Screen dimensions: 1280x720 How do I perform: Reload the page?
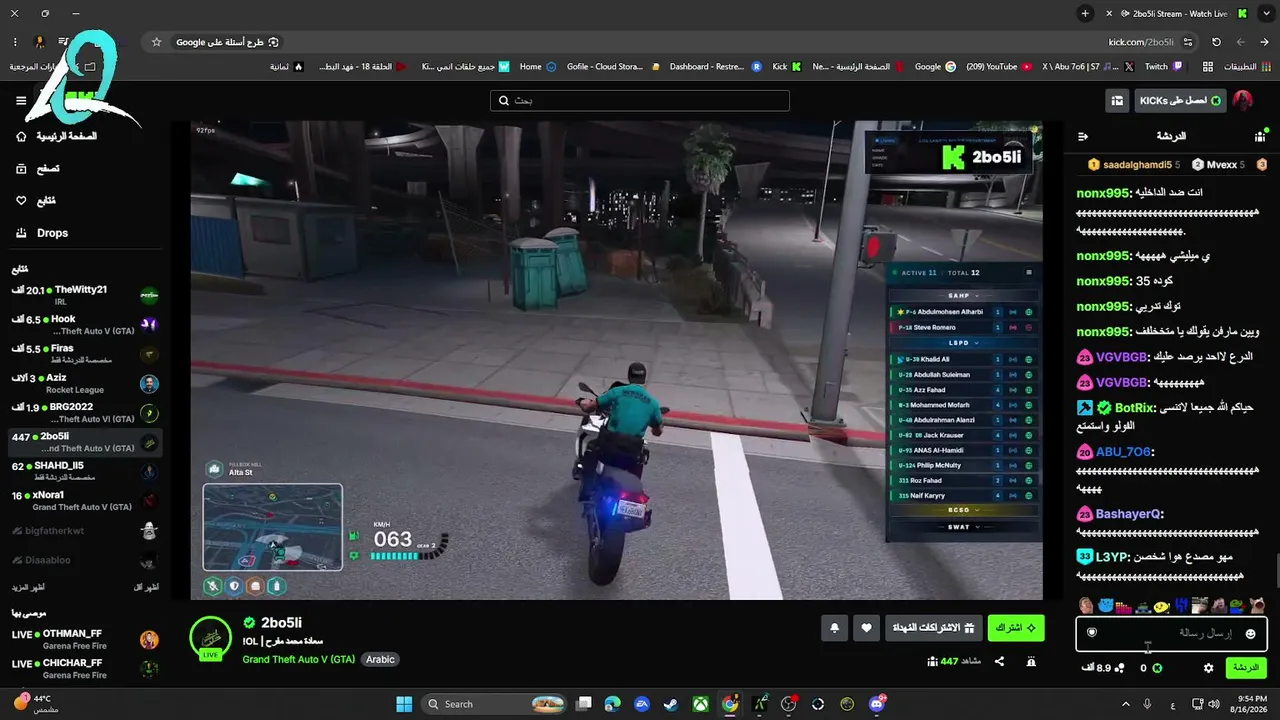point(1216,42)
